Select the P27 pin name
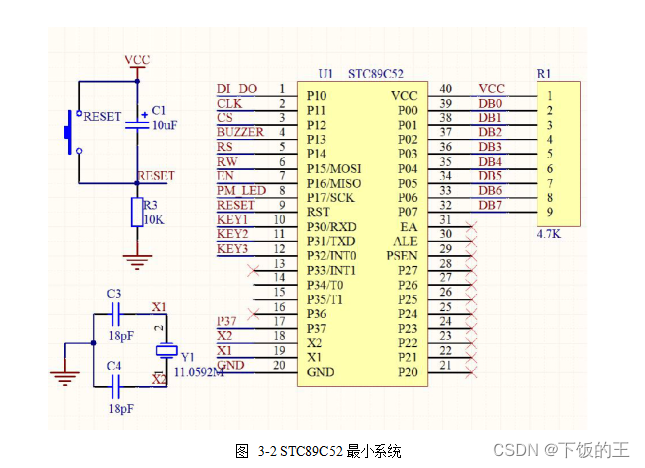Image resolution: width=645 pixels, height=468 pixels. (408, 271)
